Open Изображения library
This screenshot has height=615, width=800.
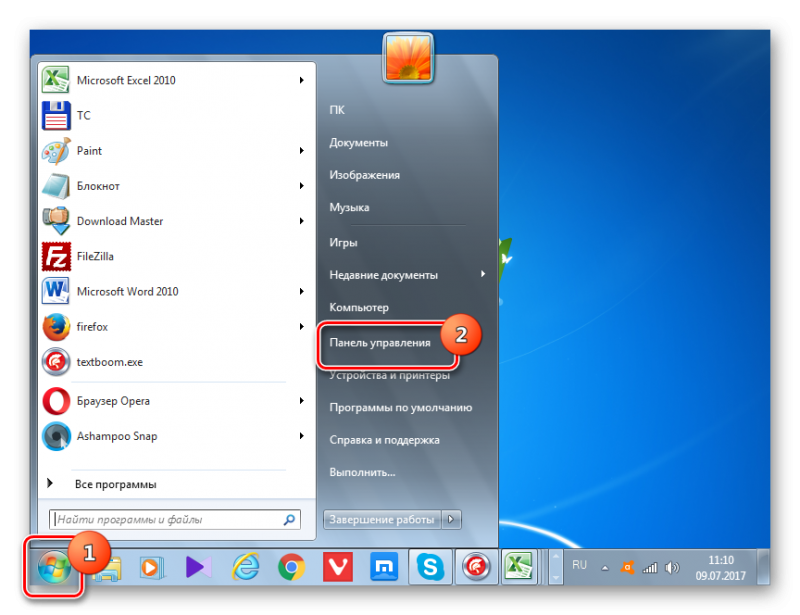(364, 175)
